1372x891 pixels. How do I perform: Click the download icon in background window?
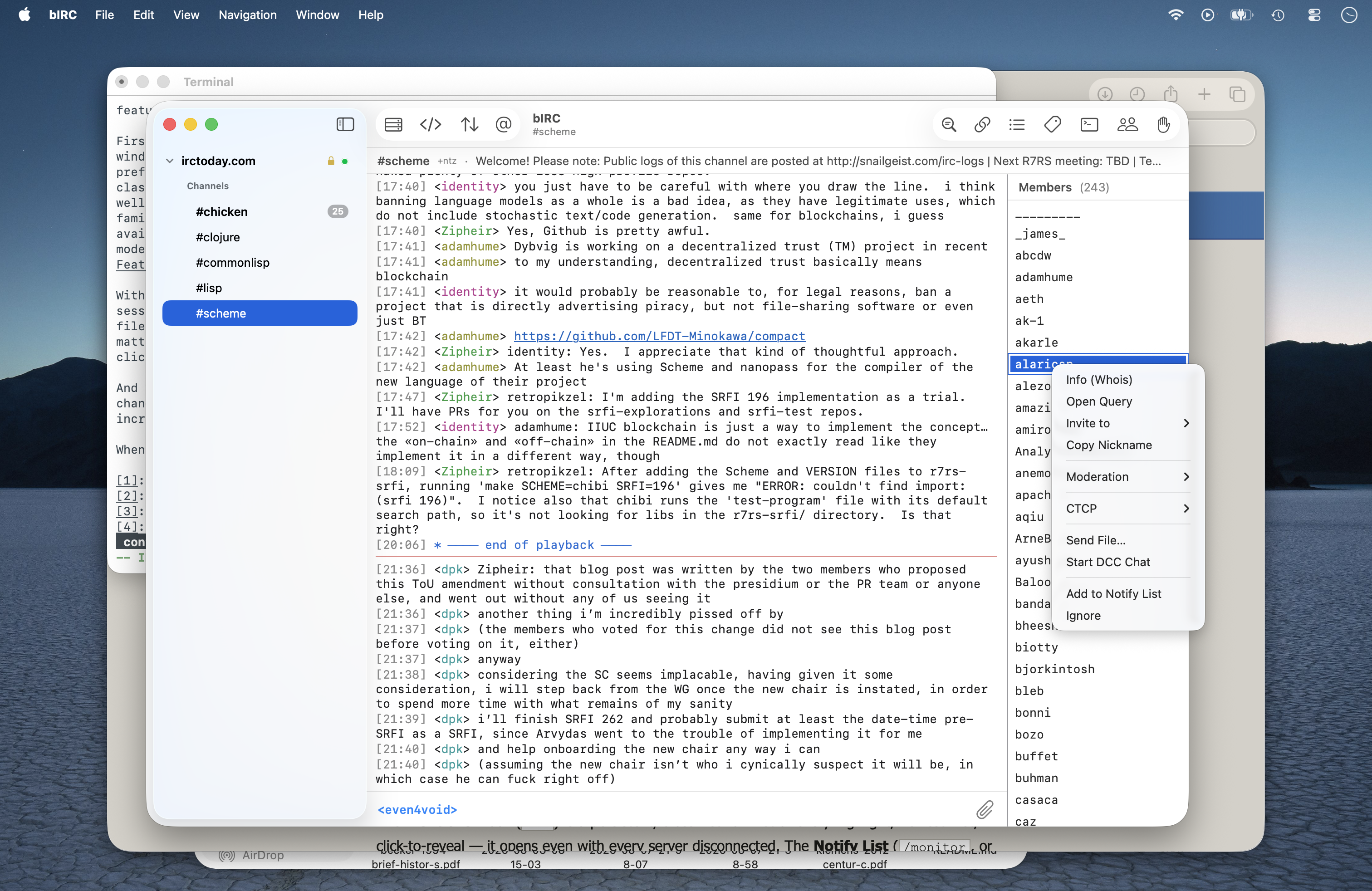1104,94
